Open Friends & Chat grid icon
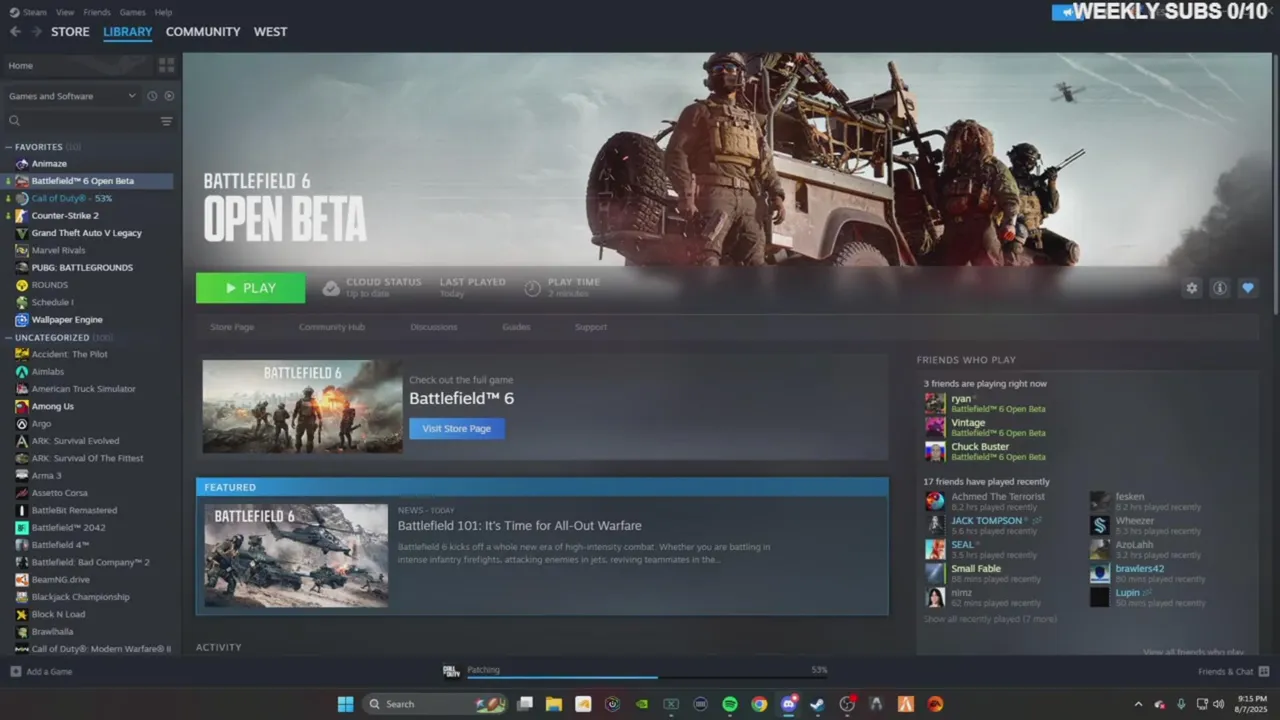Image resolution: width=1280 pixels, height=720 pixels. [x=1264, y=671]
